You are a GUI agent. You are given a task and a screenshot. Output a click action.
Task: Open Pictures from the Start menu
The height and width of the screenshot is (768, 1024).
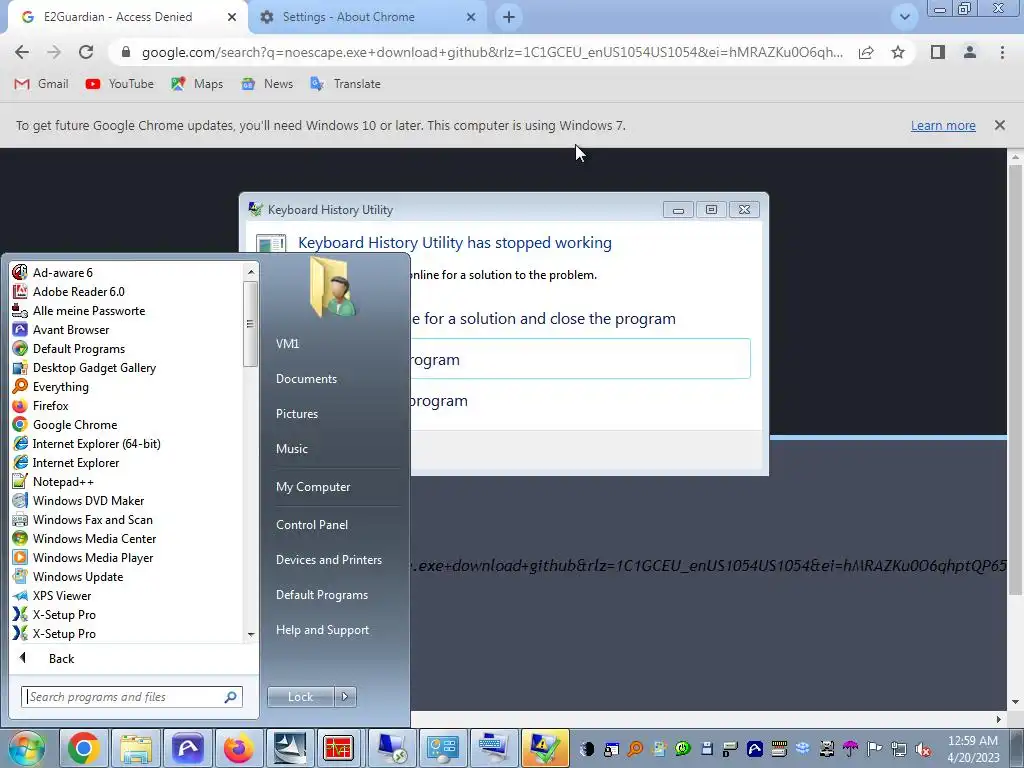(296, 413)
